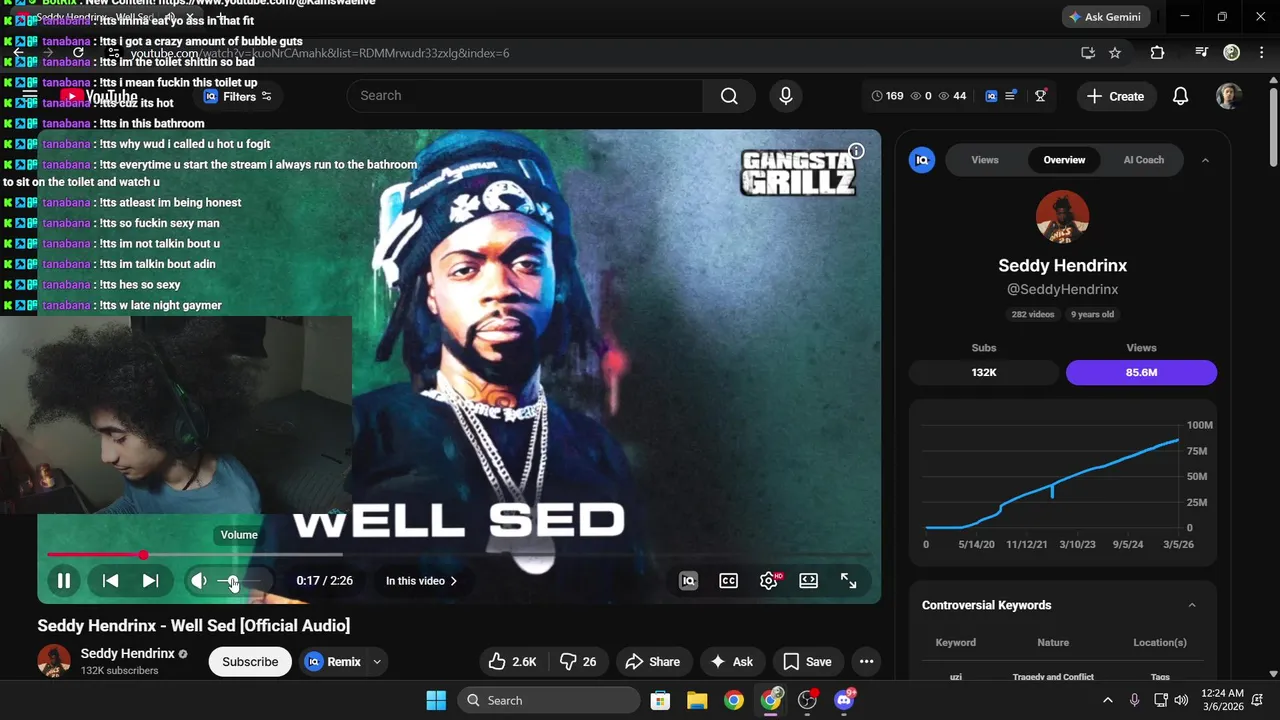Click the channel avatar below the video
The image size is (1280, 720).
[54, 661]
